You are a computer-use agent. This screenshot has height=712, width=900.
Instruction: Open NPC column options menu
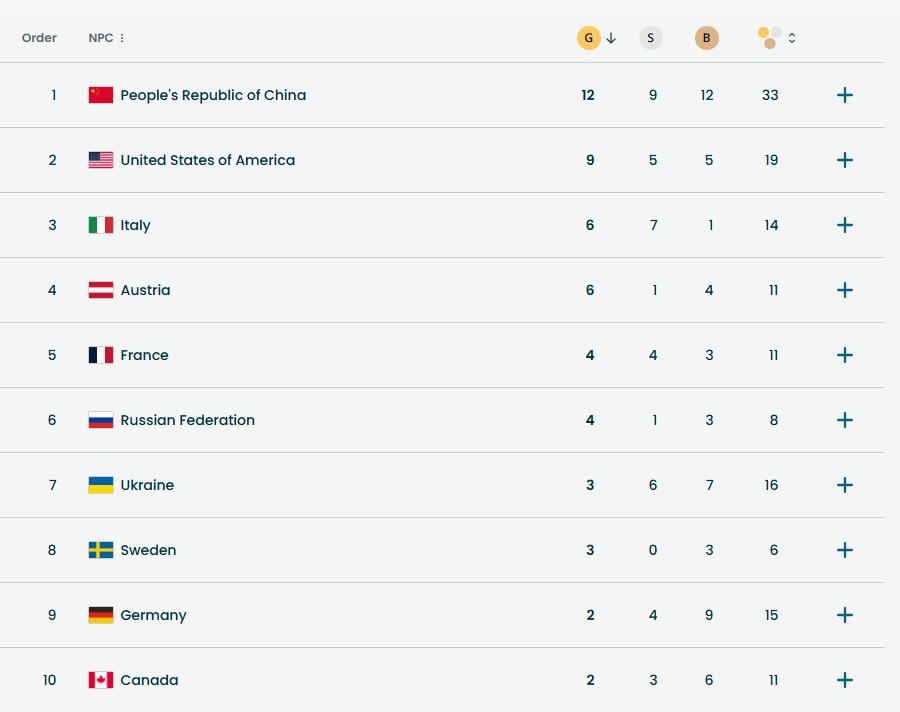point(122,38)
